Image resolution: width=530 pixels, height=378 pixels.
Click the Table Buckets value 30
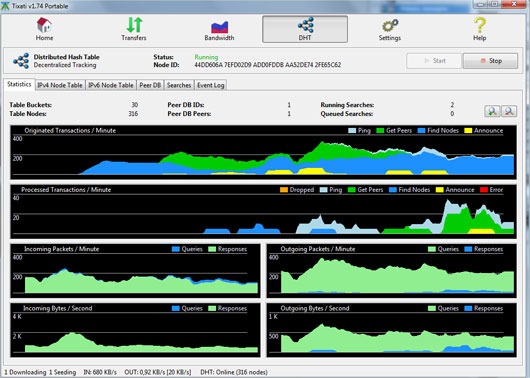[135, 105]
